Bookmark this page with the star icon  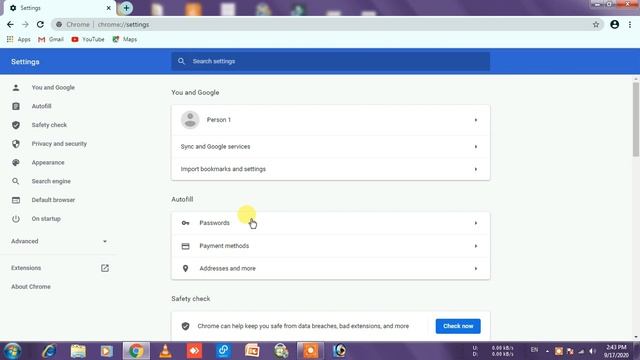(x=596, y=24)
